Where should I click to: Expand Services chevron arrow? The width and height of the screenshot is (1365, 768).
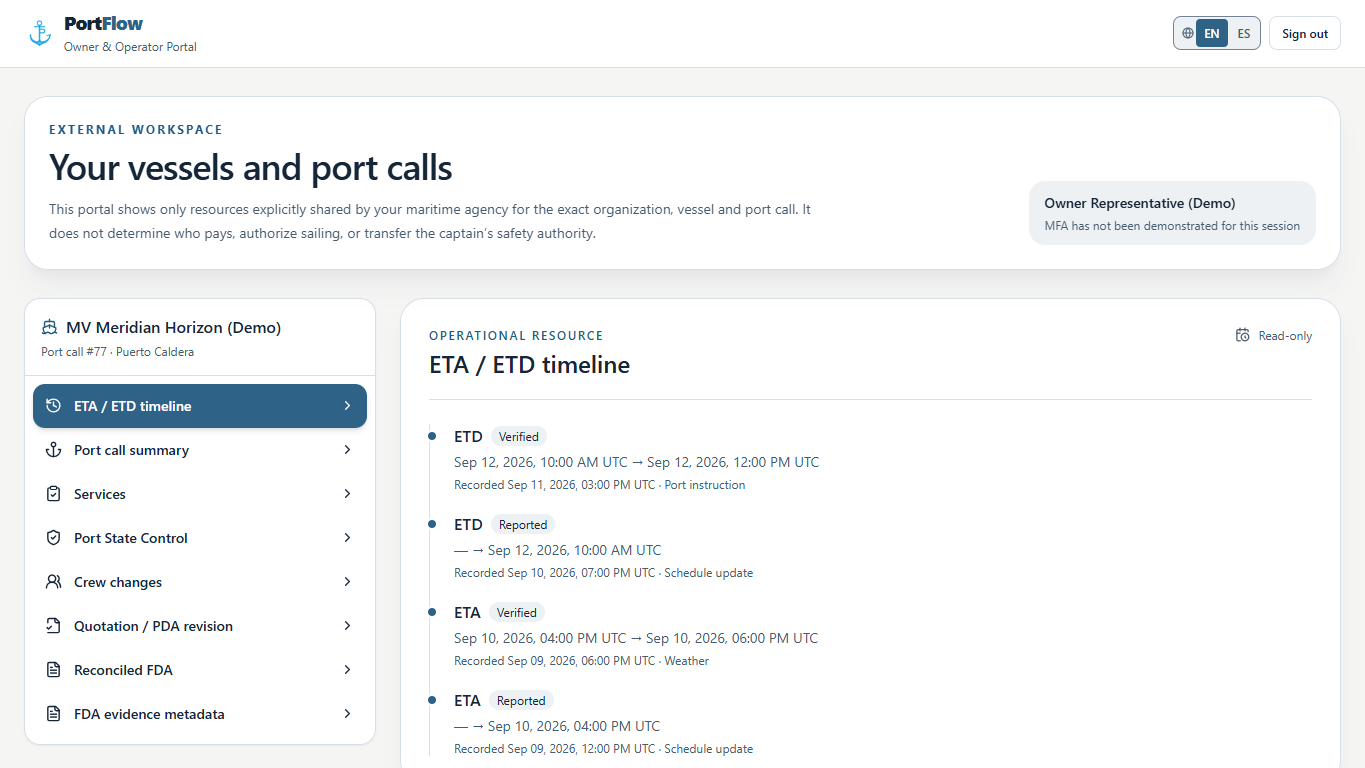click(347, 494)
